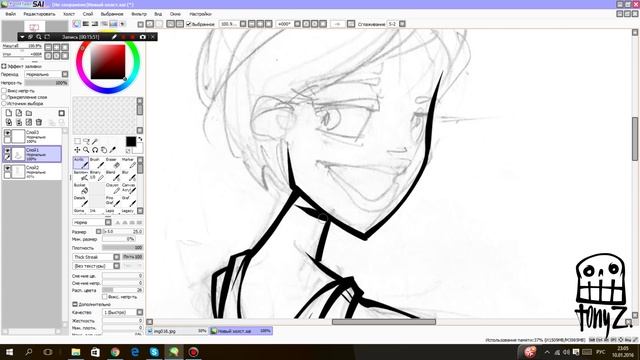Open the rotation angle dropdown in toolbar
Image resolution: width=640 pixels, height=360 pixels.
pyautogui.click(x=298, y=24)
